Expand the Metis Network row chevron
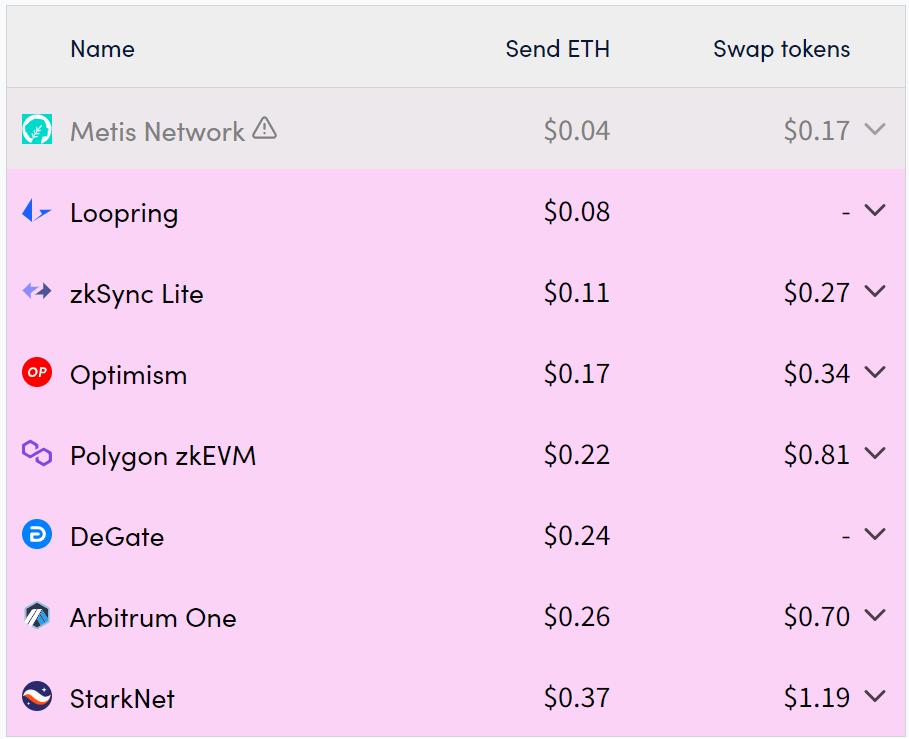909x739 pixels. coord(875,129)
